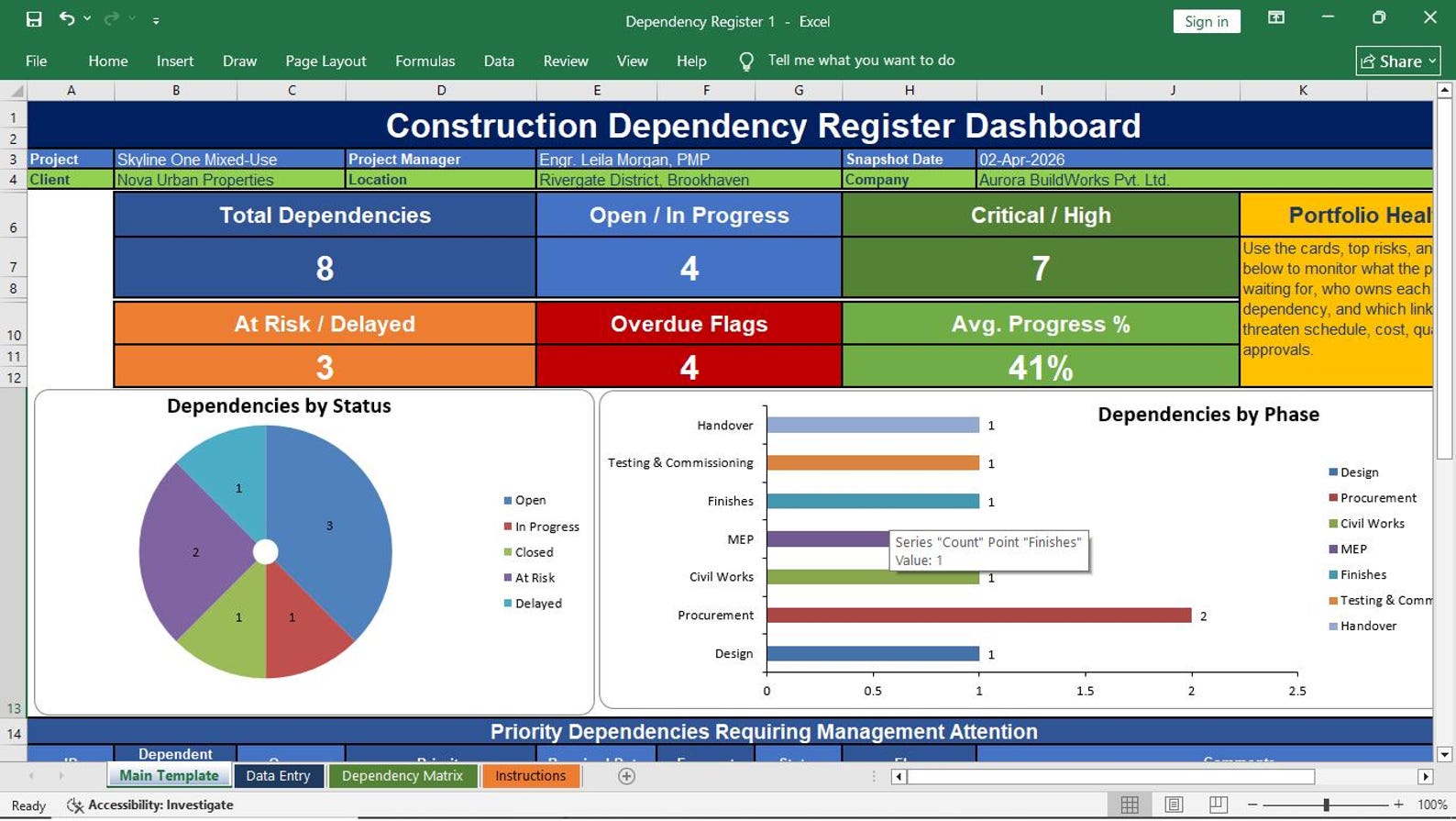Select column K header
The height and width of the screenshot is (821, 1456).
coord(1303,90)
